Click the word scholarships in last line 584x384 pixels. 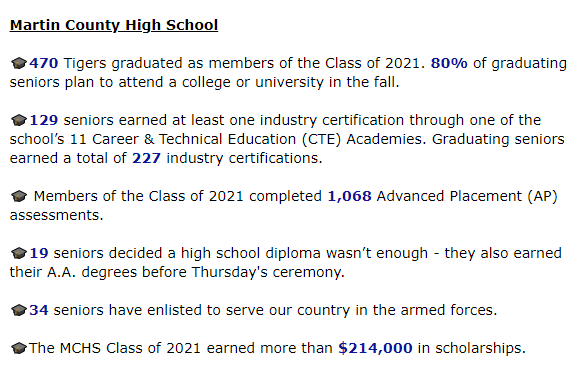click(480, 348)
